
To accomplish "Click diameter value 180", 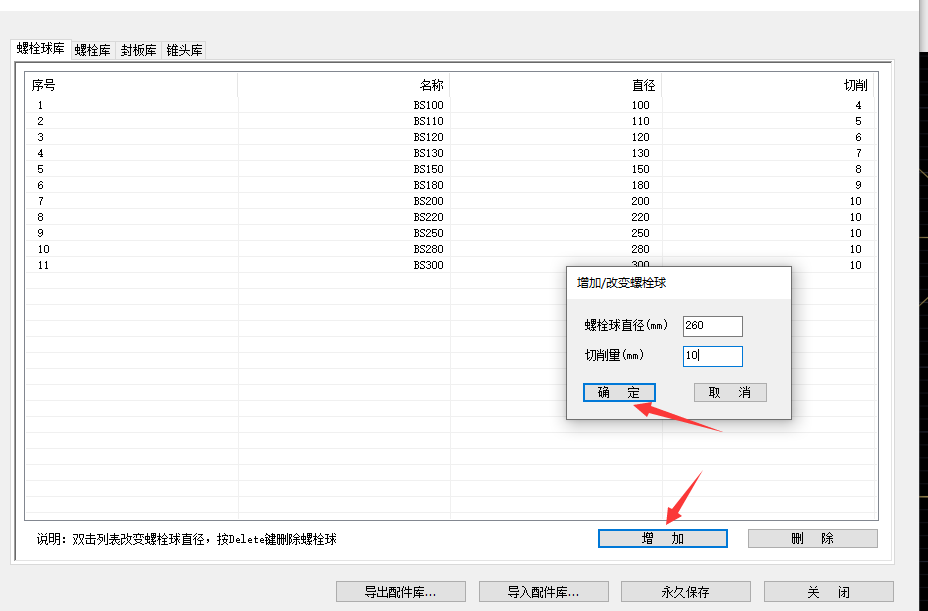I will click(640, 185).
